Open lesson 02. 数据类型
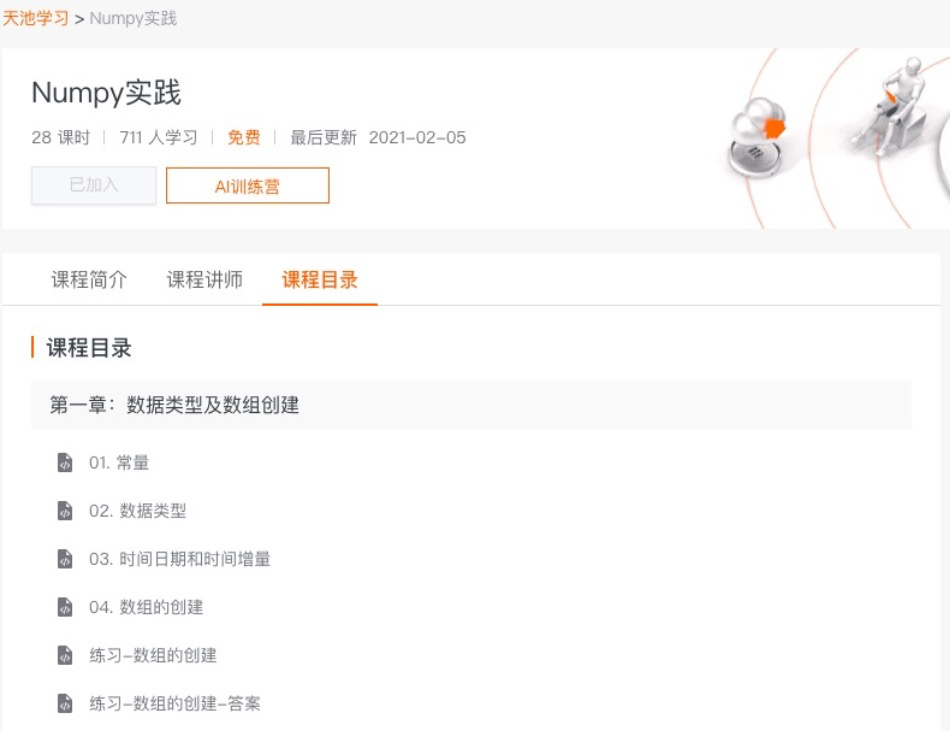Screen dimensions: 950x731 [138, 511]
